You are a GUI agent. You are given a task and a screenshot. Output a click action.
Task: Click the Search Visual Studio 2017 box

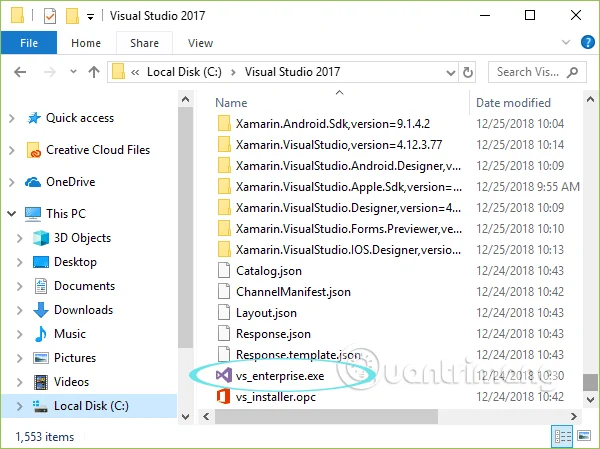(x=537, y=72)
